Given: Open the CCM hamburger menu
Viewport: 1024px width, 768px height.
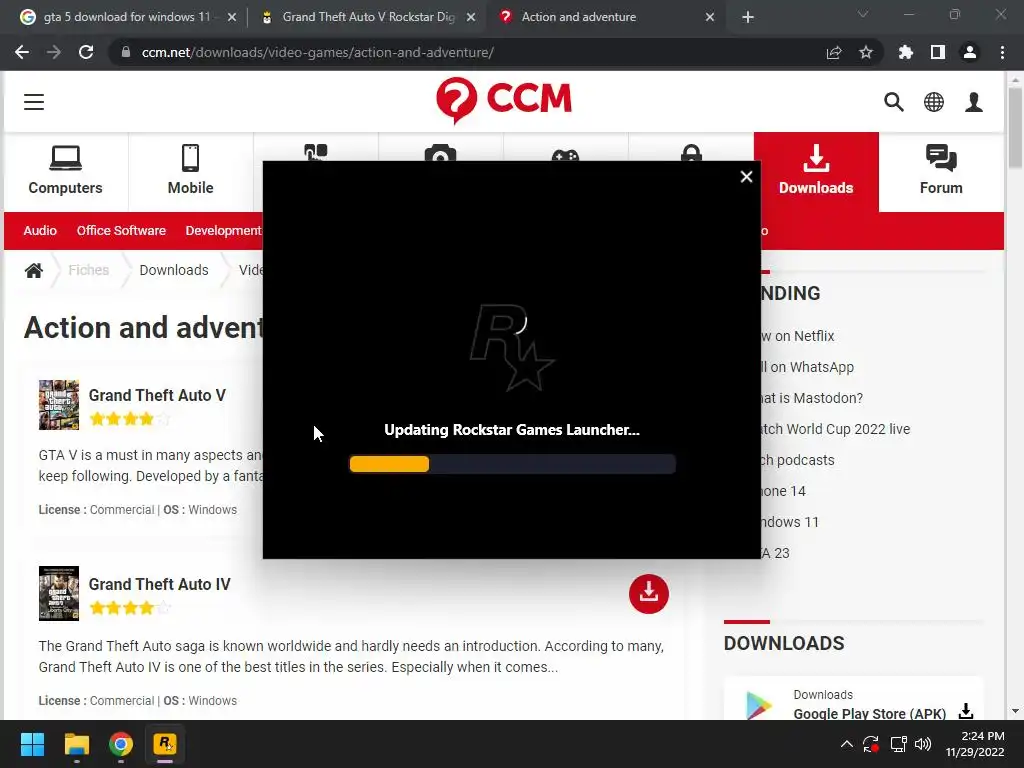Looking at the screenshot, I should 34,102.
